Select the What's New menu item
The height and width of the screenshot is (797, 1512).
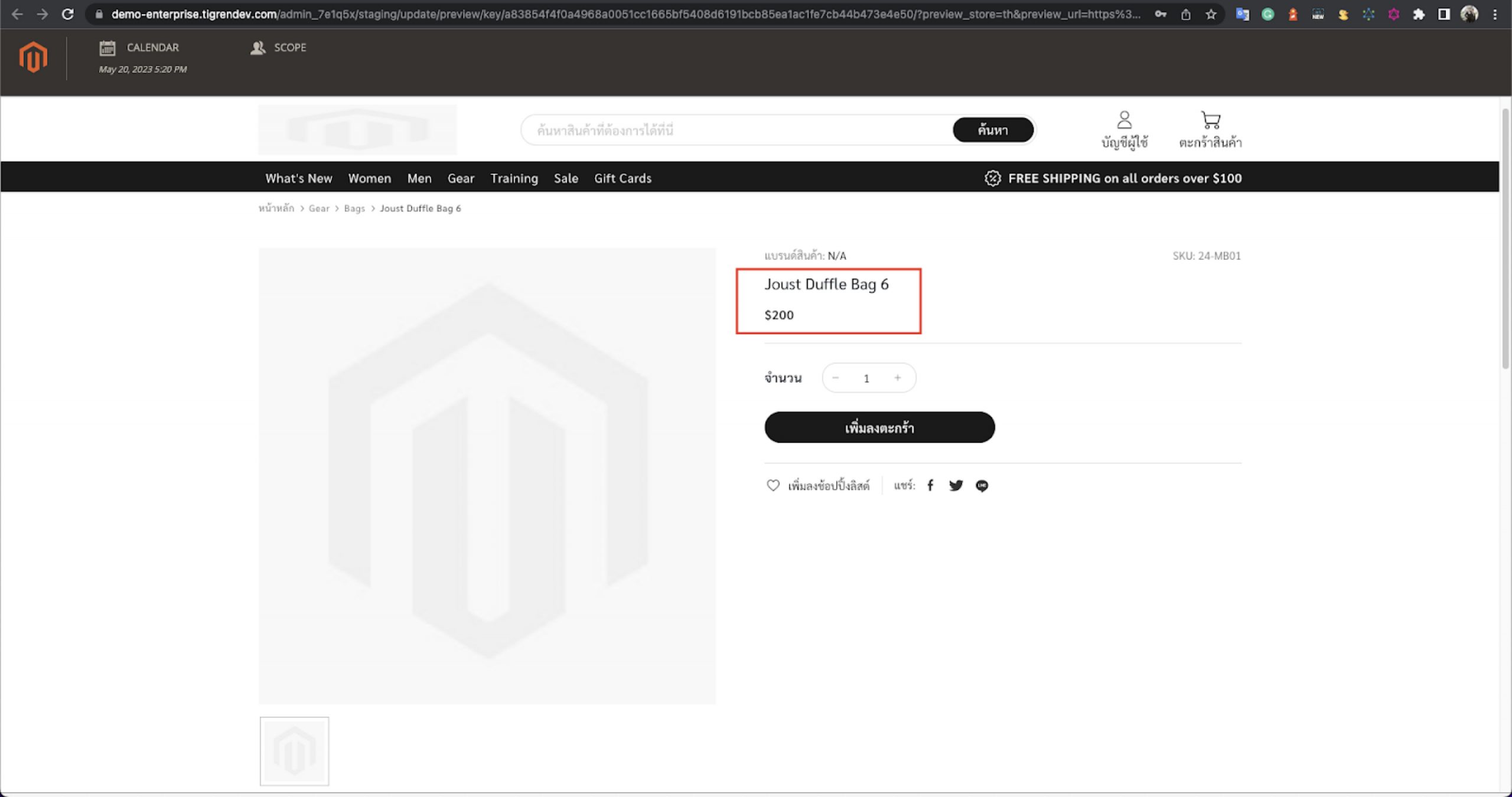coord(298,178)
